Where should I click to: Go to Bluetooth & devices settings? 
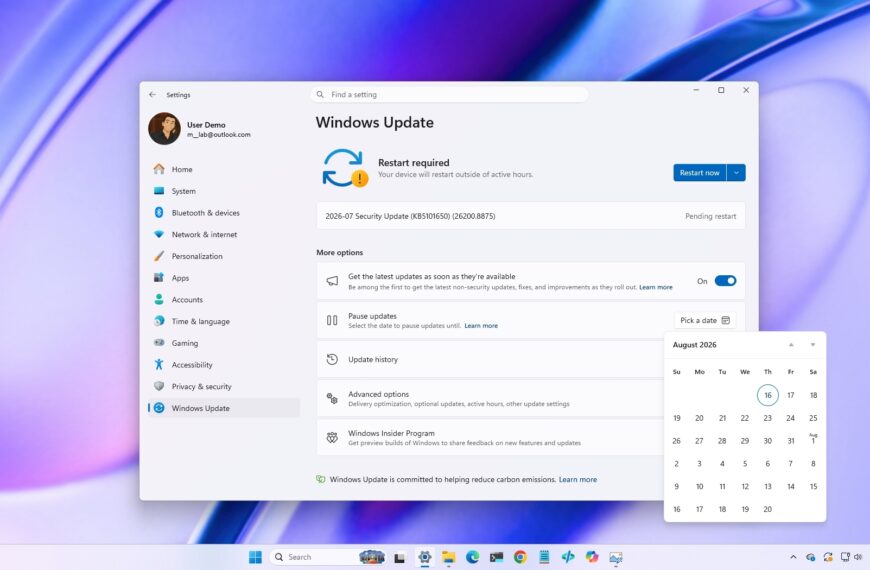[x=226, y=213]
